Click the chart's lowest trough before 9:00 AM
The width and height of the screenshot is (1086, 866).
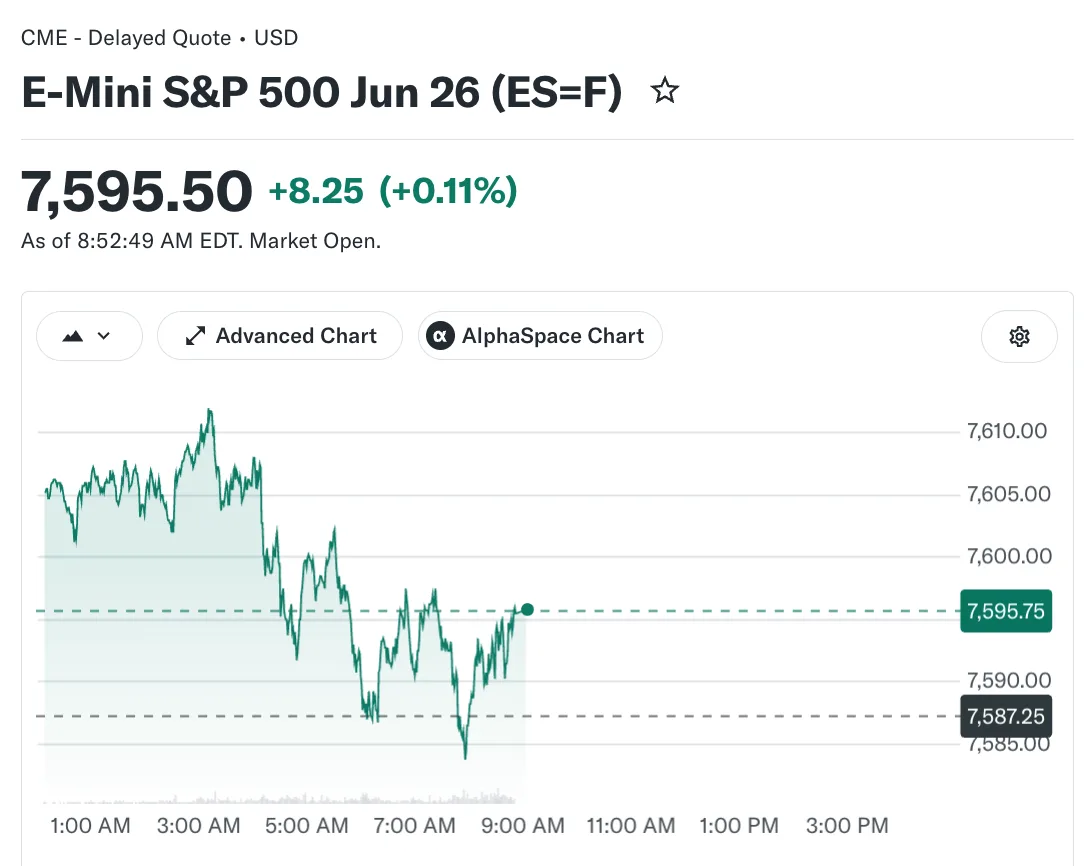[465, 757]
